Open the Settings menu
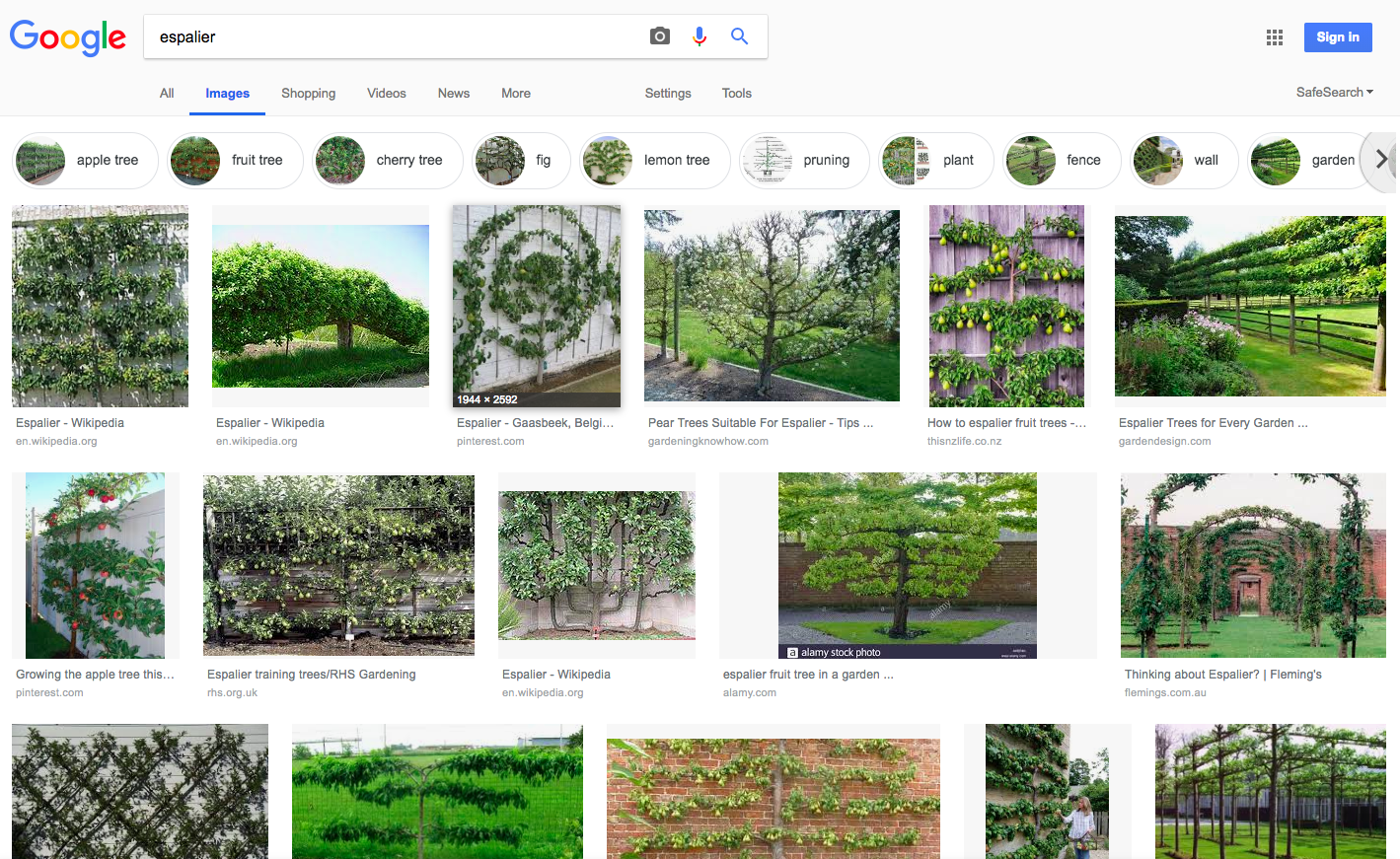Screen dimensions: 1400x859 [668, 94]
